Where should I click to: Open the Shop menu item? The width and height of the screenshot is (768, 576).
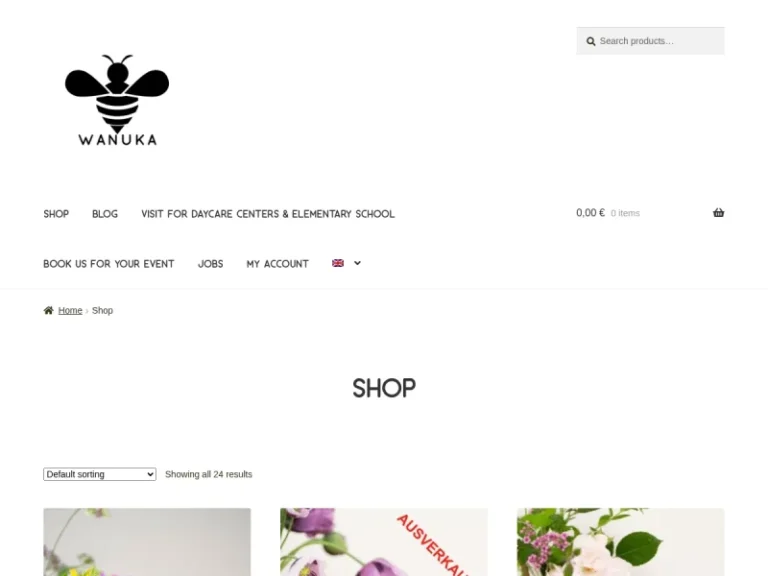tap(56, 214)
